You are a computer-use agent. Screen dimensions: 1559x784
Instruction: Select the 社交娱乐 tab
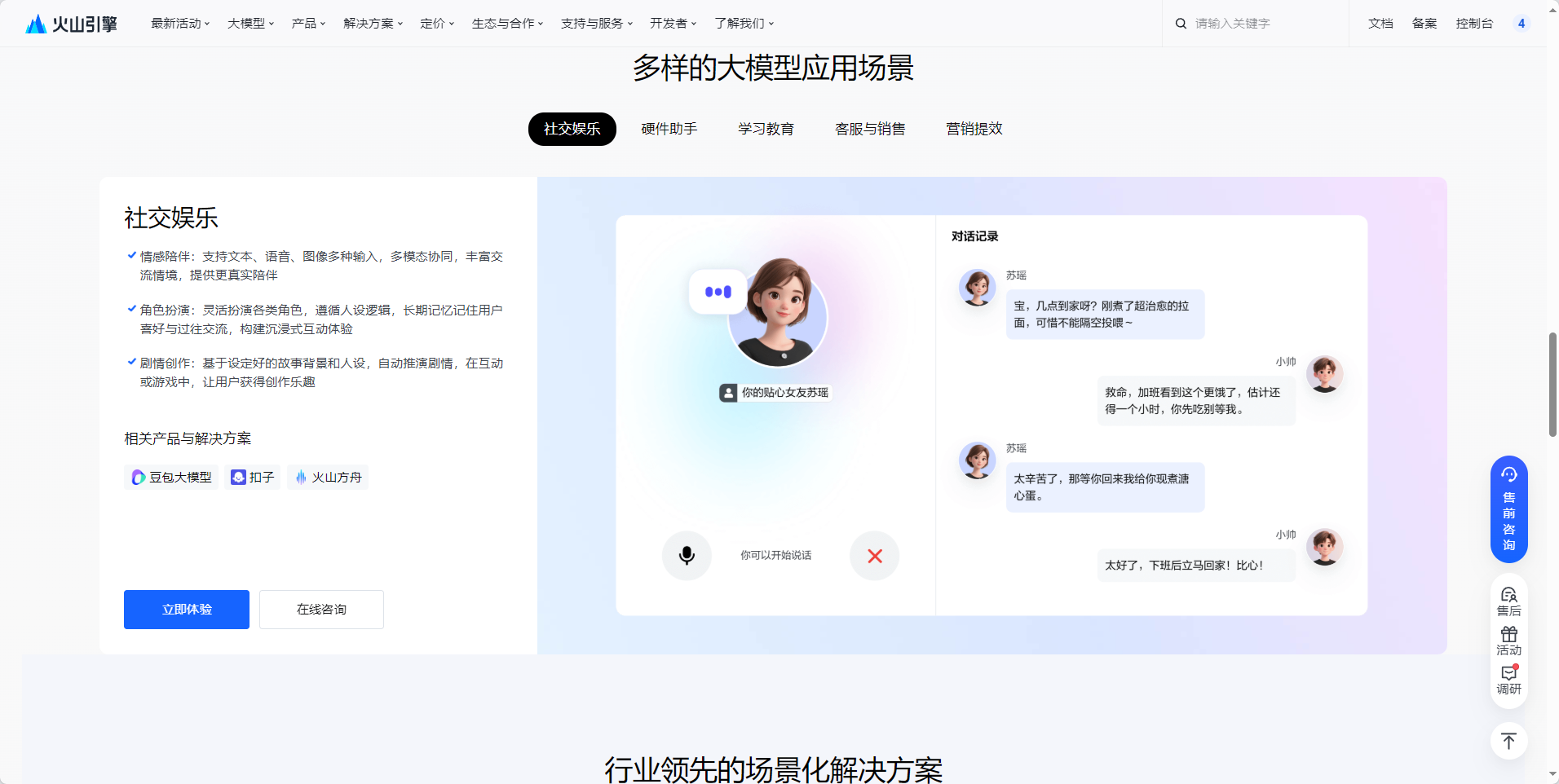pyautogui.click(x=572, y=129)
